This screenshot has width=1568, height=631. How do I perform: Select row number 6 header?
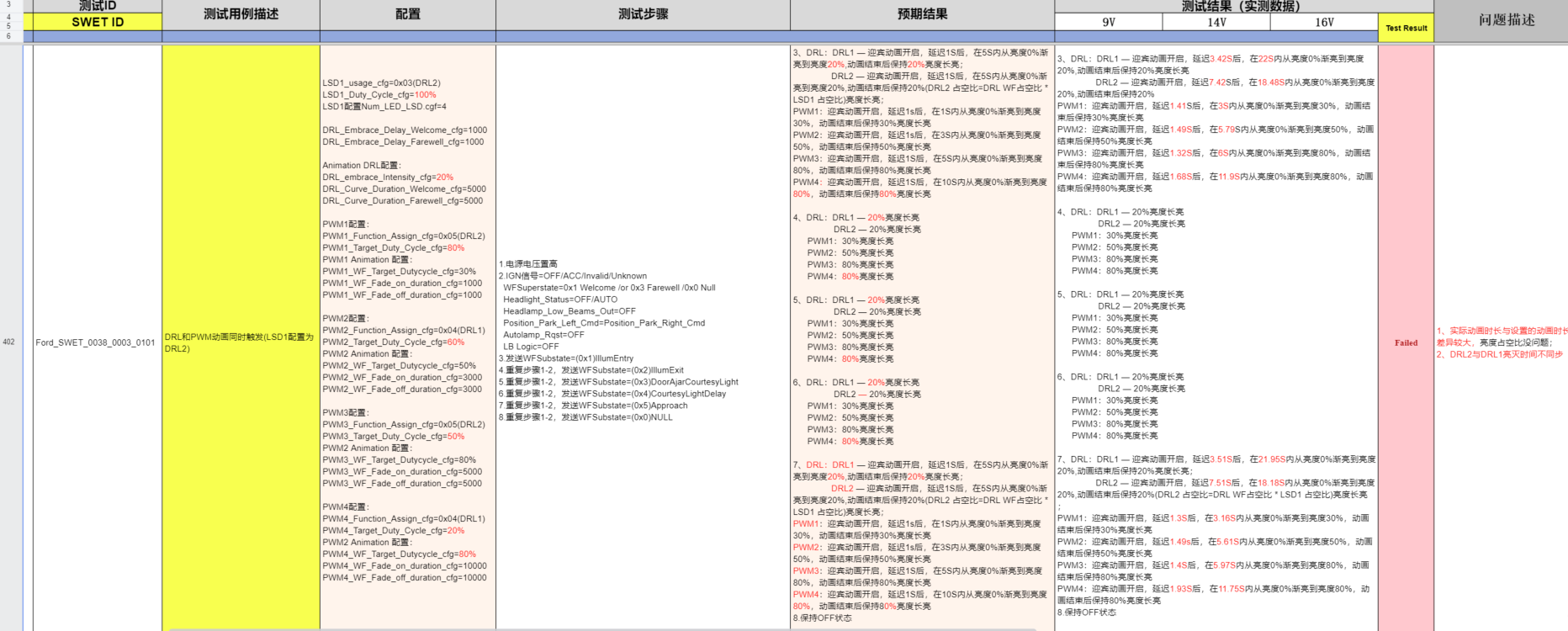[x=9, y=36]
